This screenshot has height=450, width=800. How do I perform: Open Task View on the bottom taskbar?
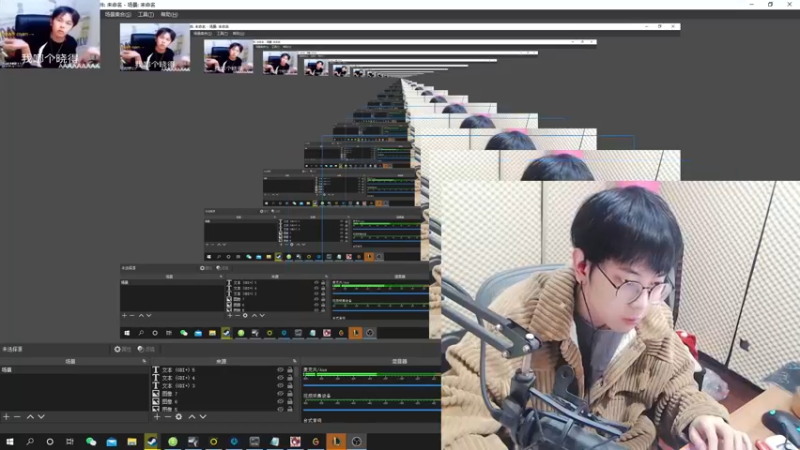[x=70, y=442]
